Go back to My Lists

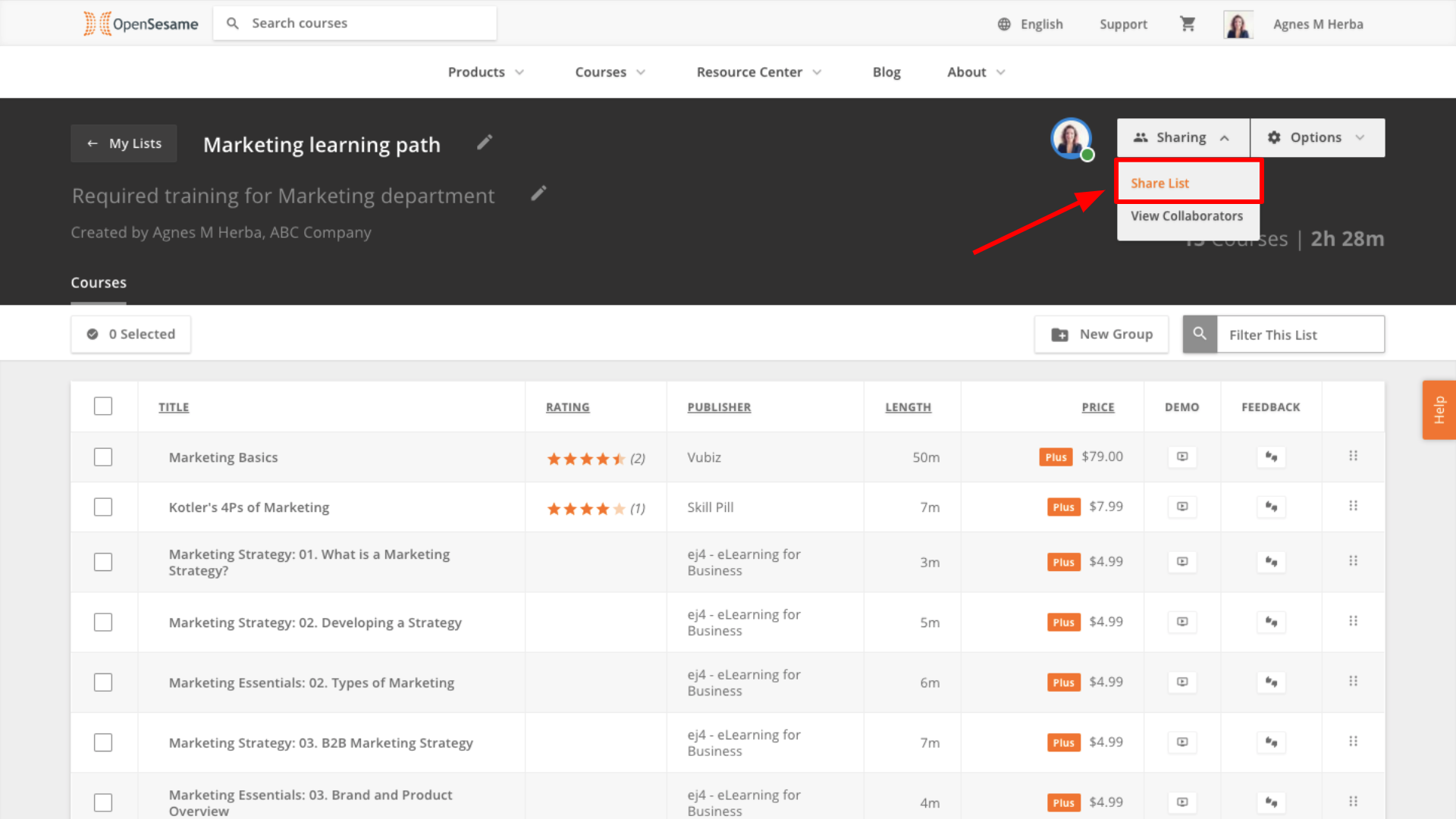[124, 143]
